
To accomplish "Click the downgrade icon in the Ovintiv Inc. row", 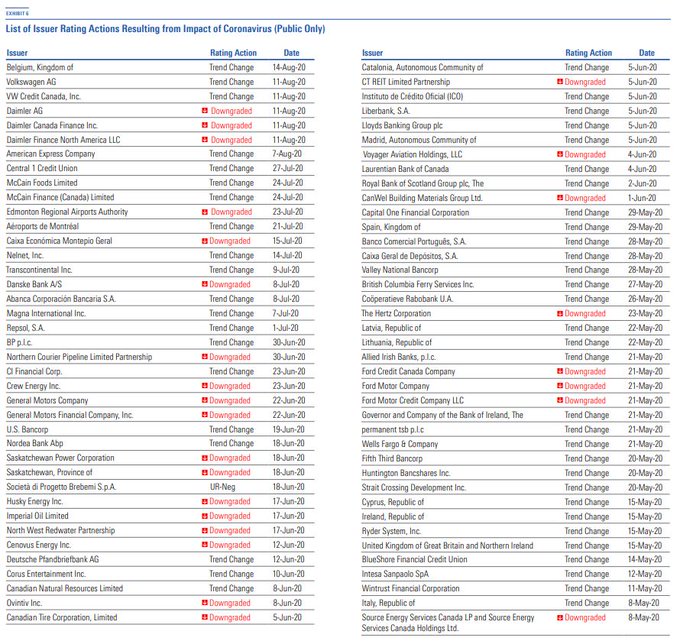I will (205, 603).
